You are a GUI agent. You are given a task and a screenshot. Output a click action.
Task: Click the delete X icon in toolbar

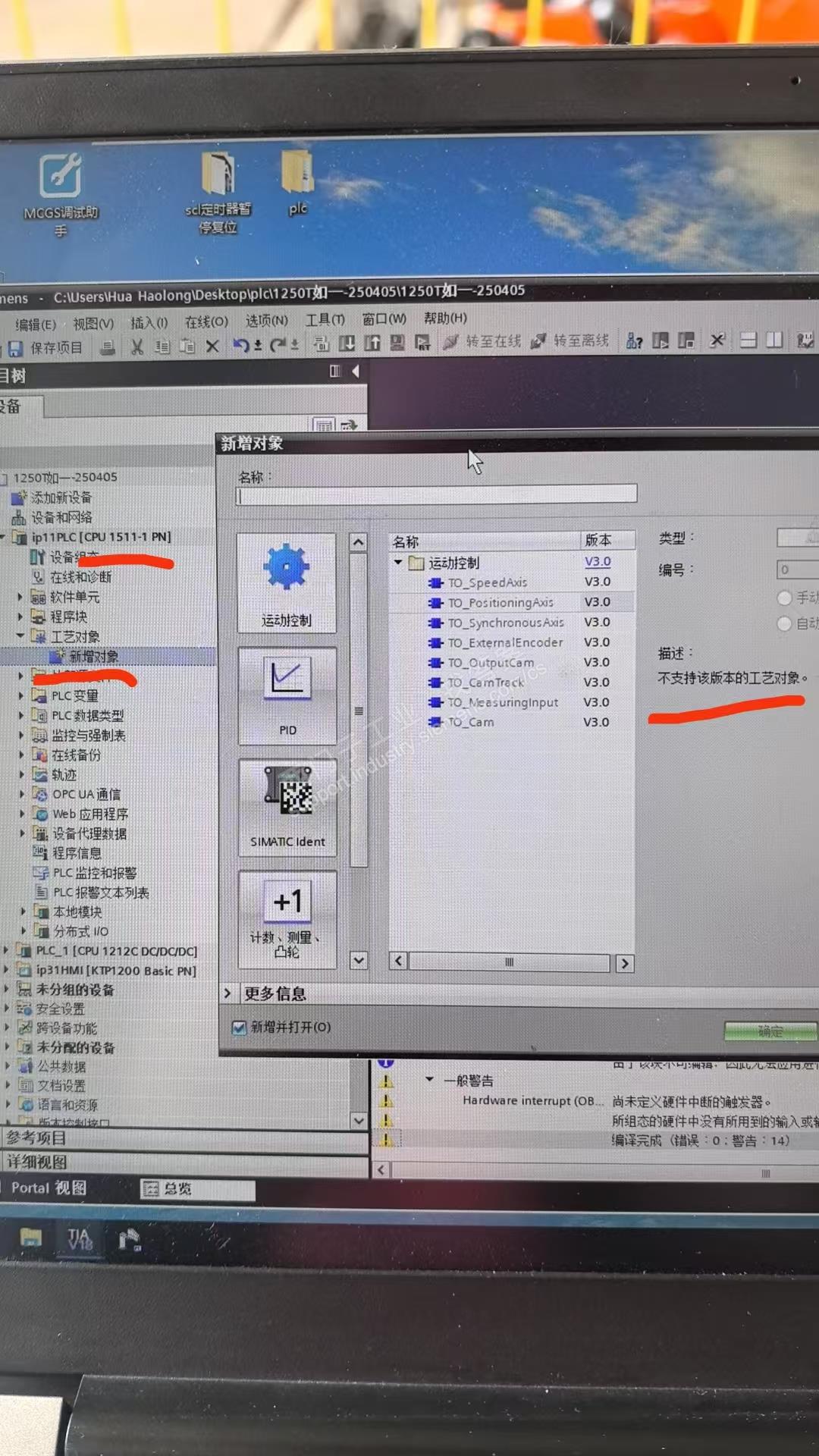tap(213, 346)
